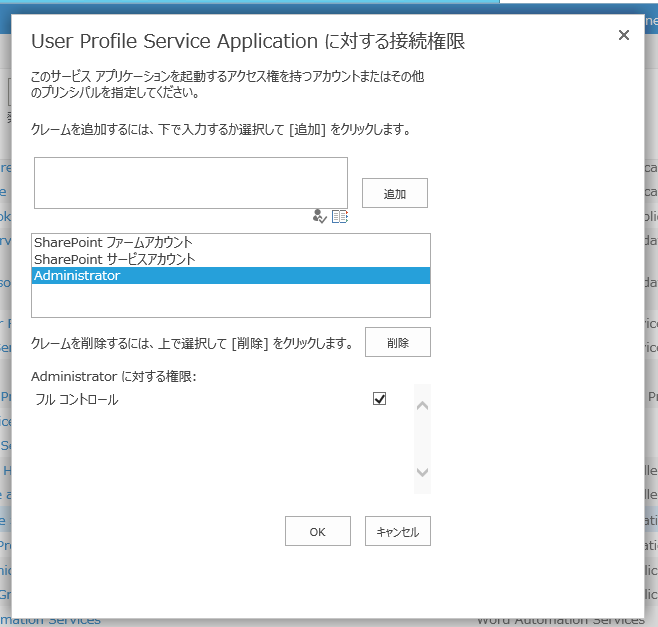Screen dimensions: 658x627
Task: Select Administrator in the accounts list
Action: click(x=231, y=276)
